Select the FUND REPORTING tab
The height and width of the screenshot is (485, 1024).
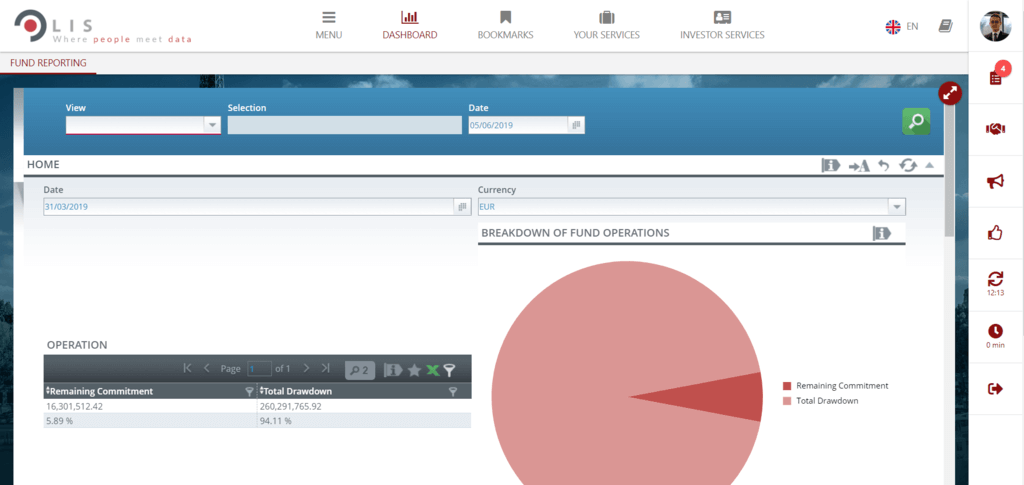[x=48, y=63]
